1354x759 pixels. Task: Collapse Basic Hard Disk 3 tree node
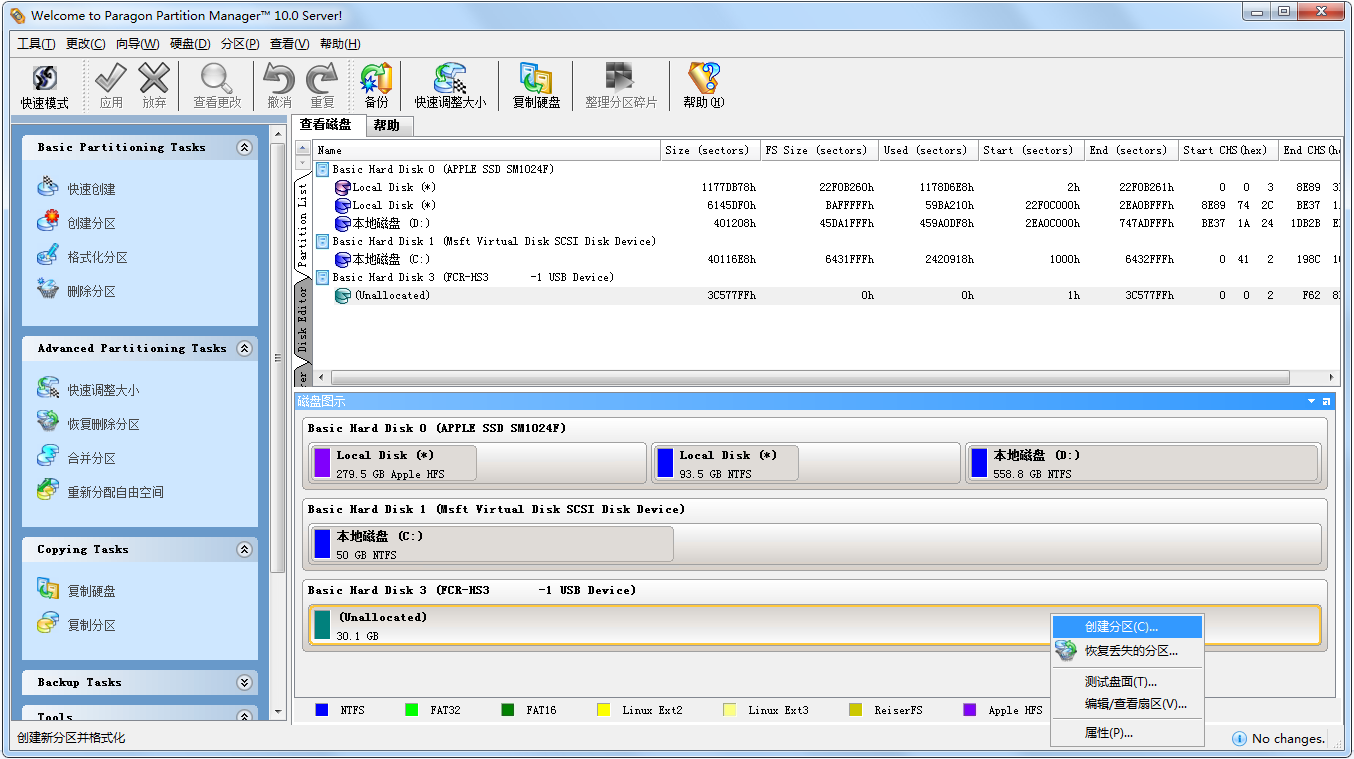[x=323, y=277]
